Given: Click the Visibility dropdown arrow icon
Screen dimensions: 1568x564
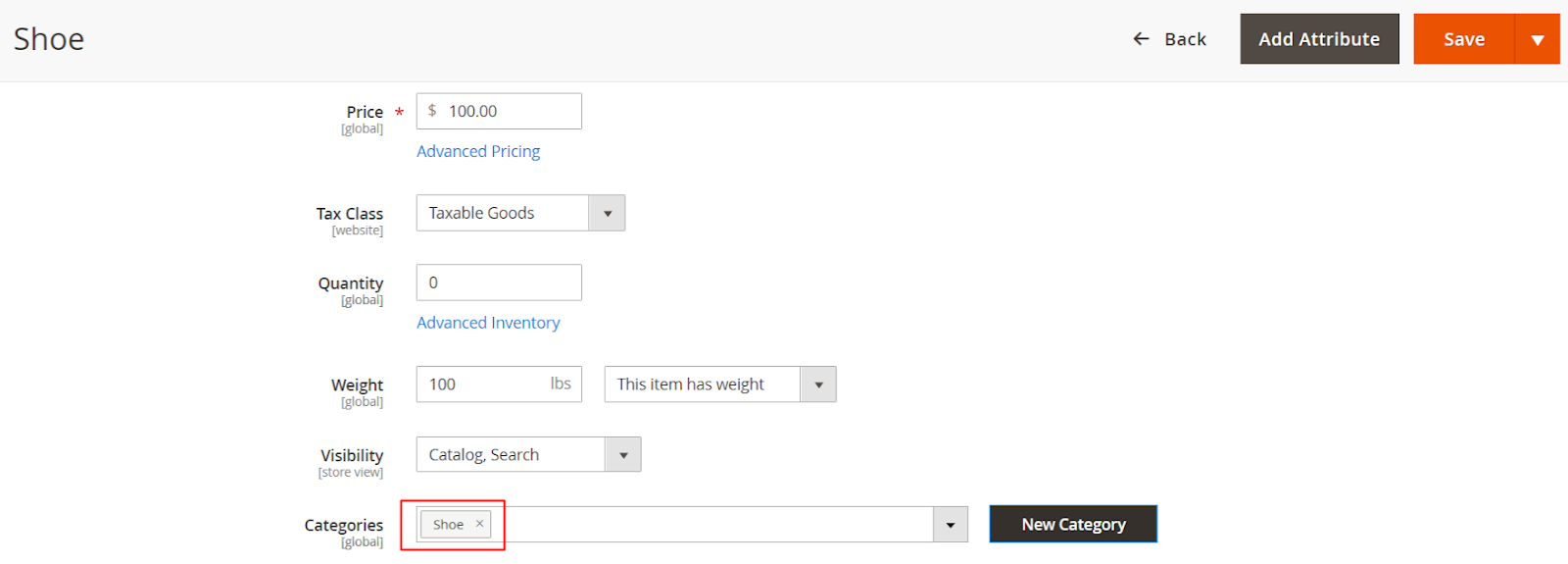Looking at the screenshot, I should (x=623, y=455).
